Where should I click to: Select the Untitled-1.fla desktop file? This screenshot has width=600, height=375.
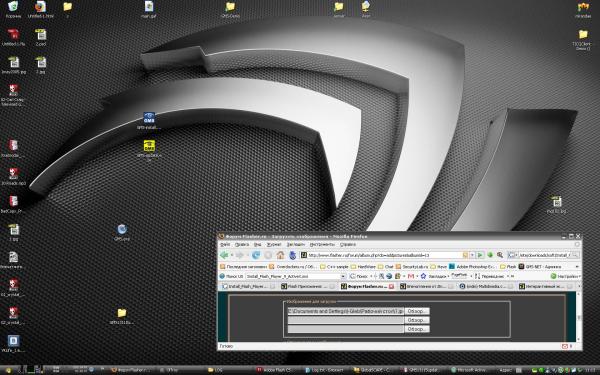(13, 37)
